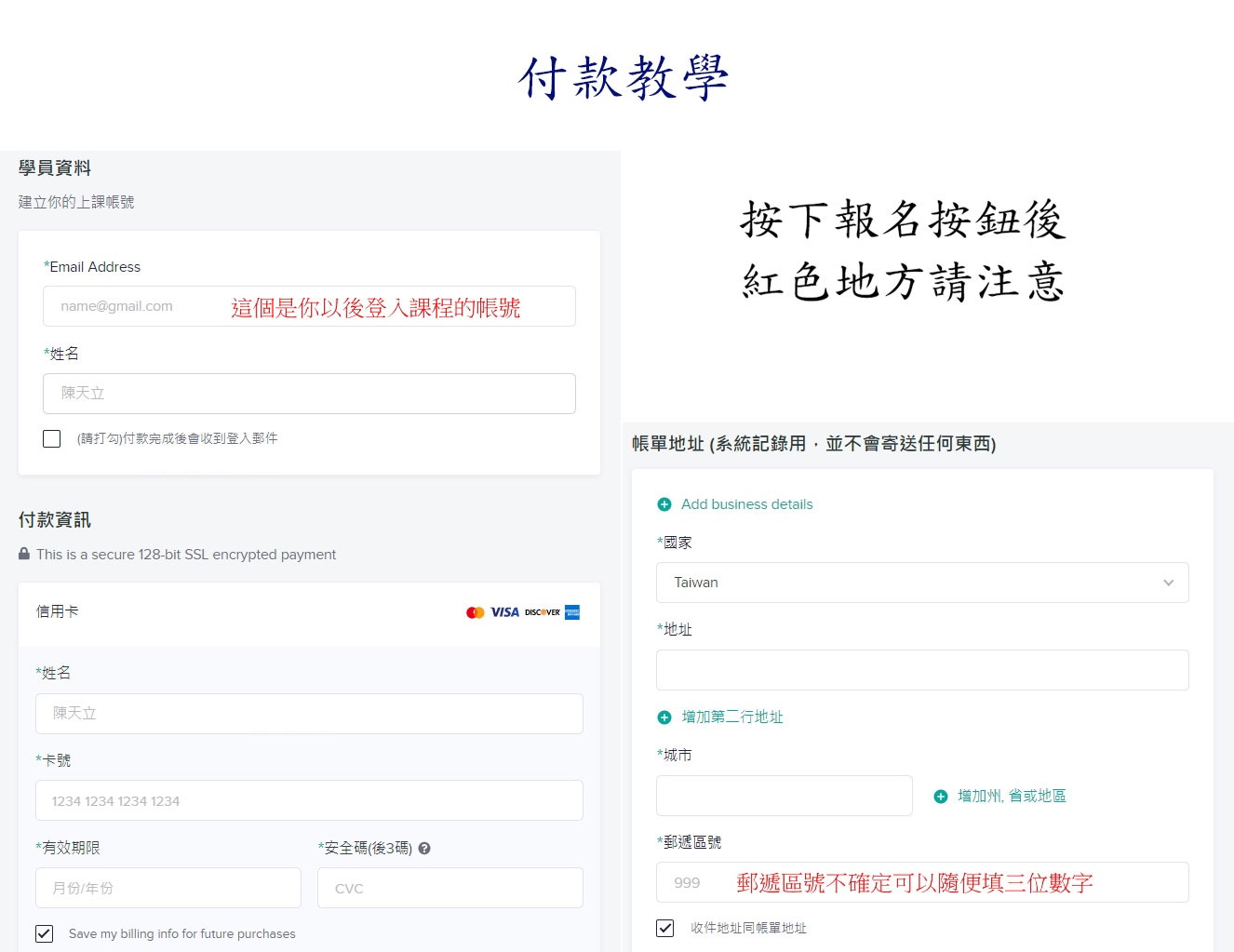Click the Mastercard logo icon
The height and width of the screenshot is (952, 1234).
[x=476, y=612]
